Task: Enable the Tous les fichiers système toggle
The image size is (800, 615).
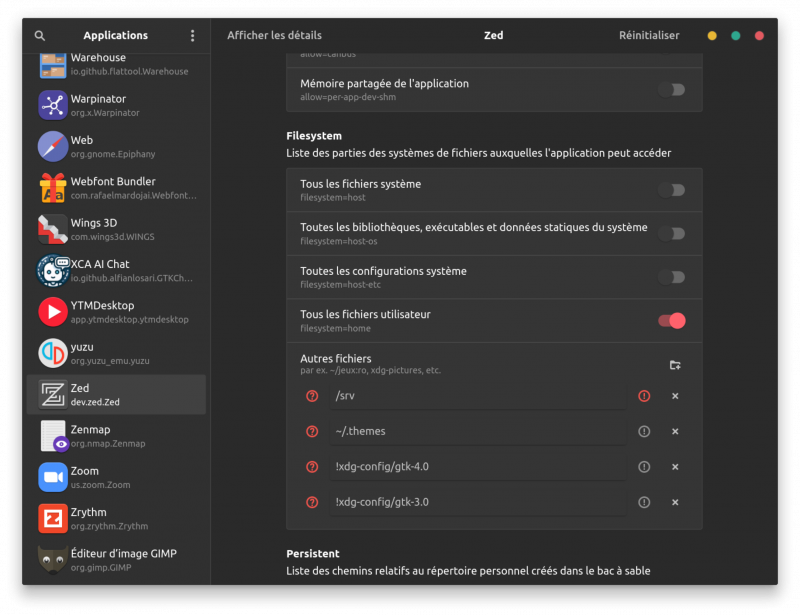Action: click(x=669, y=189)
